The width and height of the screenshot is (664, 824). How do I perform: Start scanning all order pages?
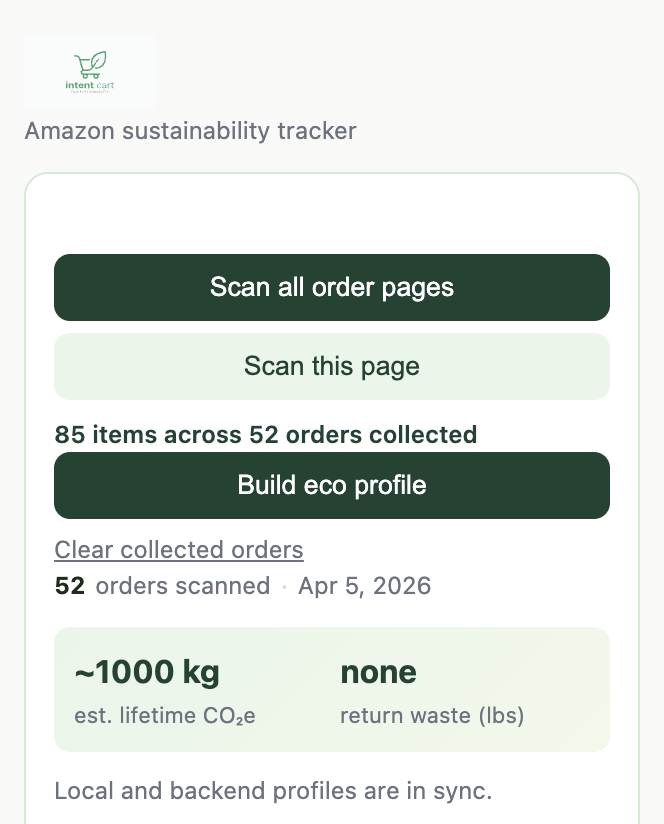point(332,287)
